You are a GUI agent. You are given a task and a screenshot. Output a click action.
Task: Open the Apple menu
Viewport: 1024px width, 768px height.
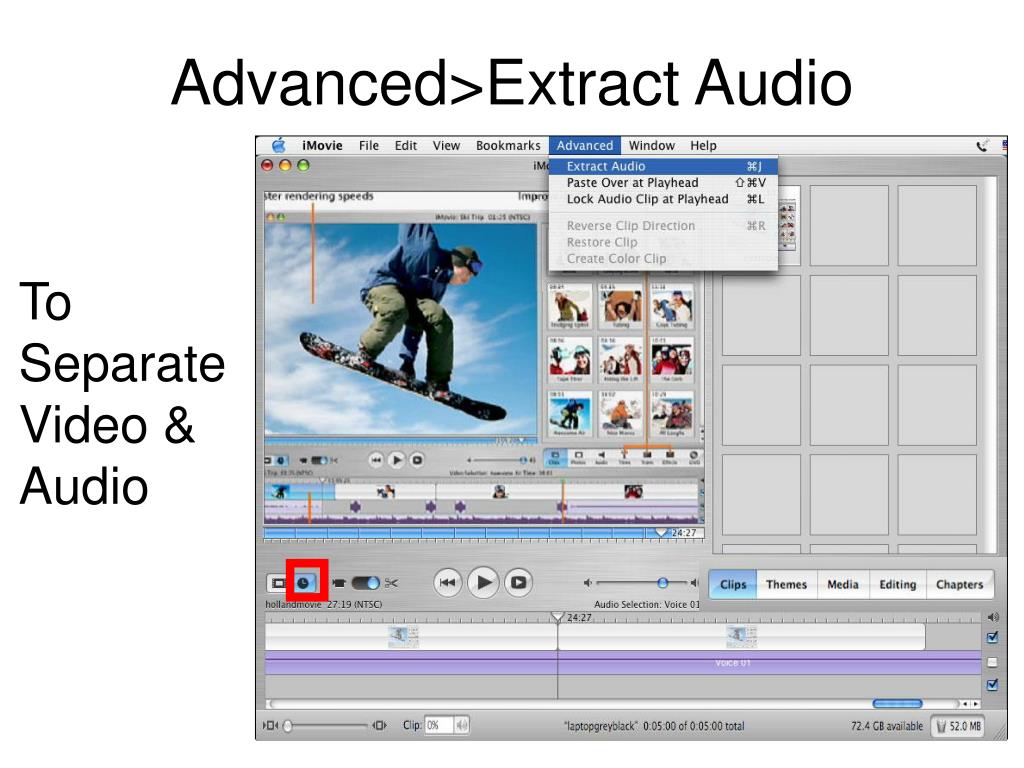coord(279,145)
